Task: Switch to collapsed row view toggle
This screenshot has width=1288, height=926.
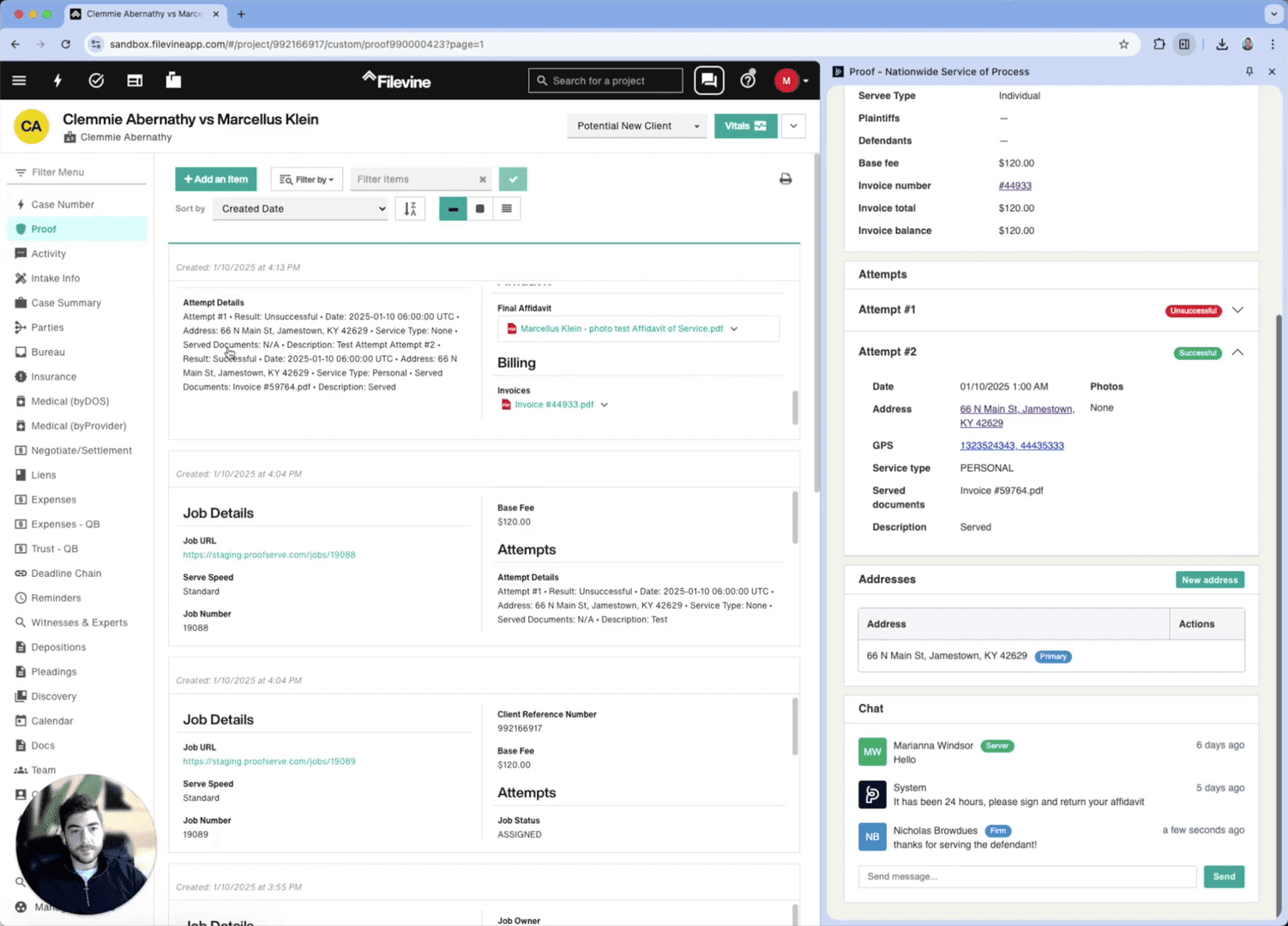Action: pos(453,208)
